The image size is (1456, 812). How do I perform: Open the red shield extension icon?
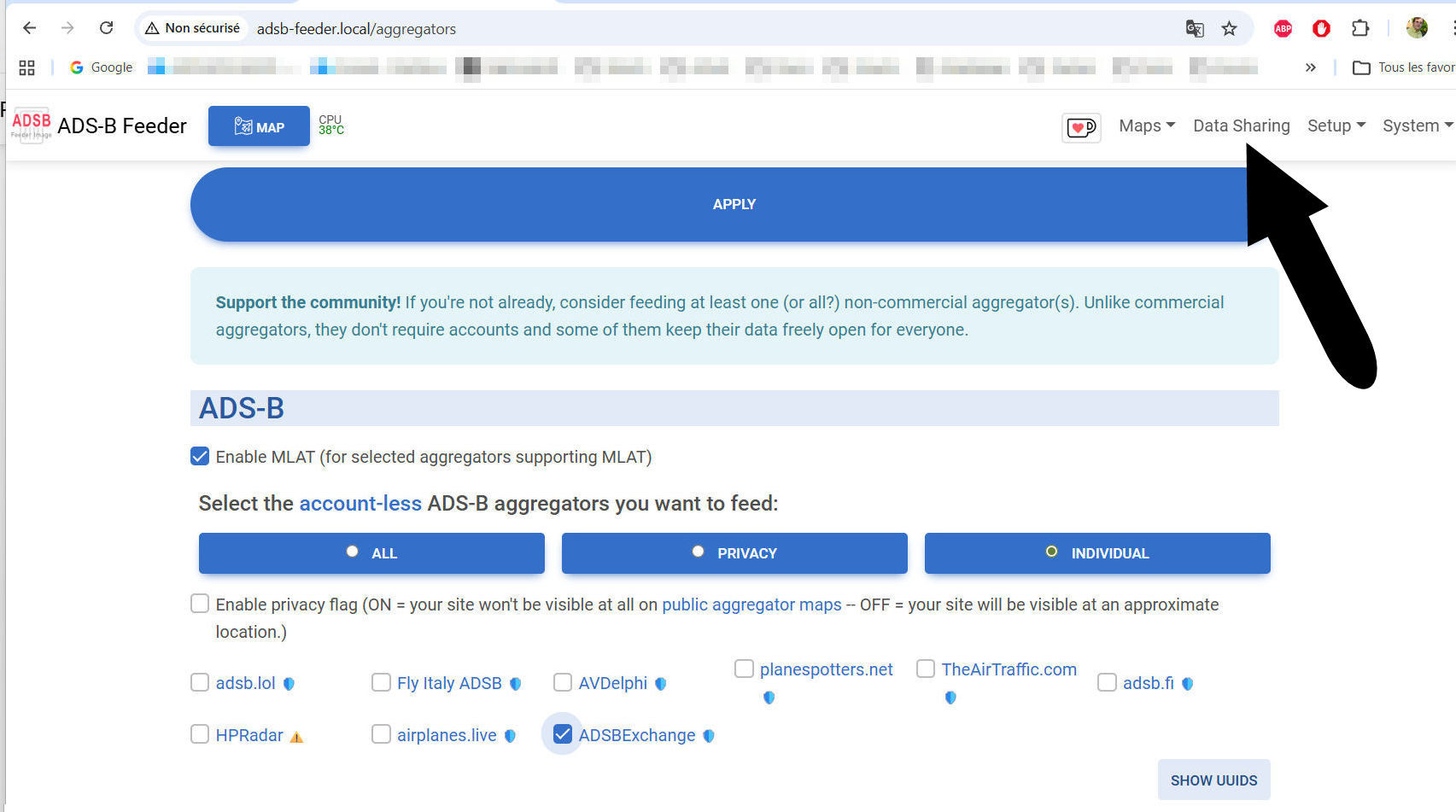(1321, 29)
